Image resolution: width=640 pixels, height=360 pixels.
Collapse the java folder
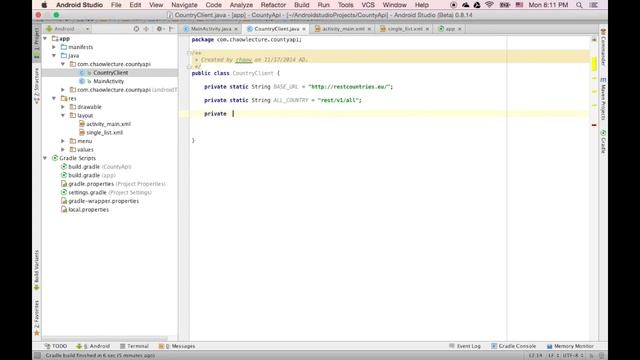54,56
